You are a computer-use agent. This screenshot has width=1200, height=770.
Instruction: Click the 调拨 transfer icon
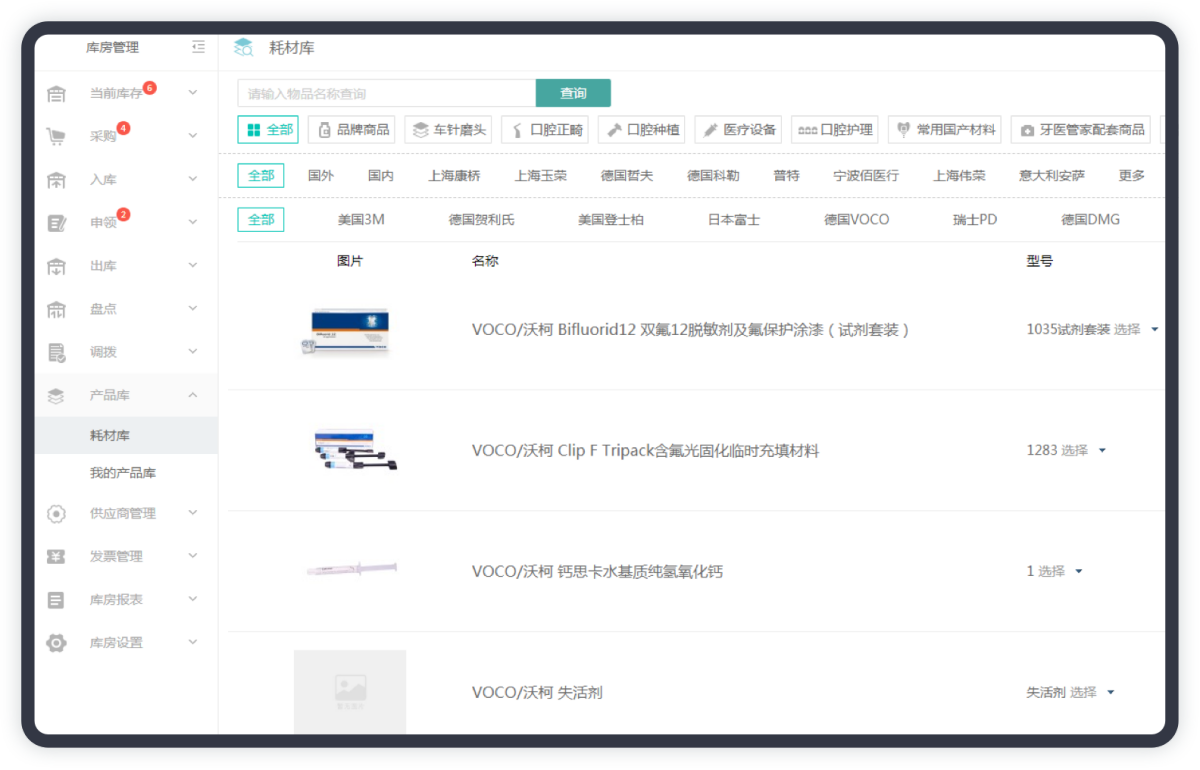tap(57, 352)
